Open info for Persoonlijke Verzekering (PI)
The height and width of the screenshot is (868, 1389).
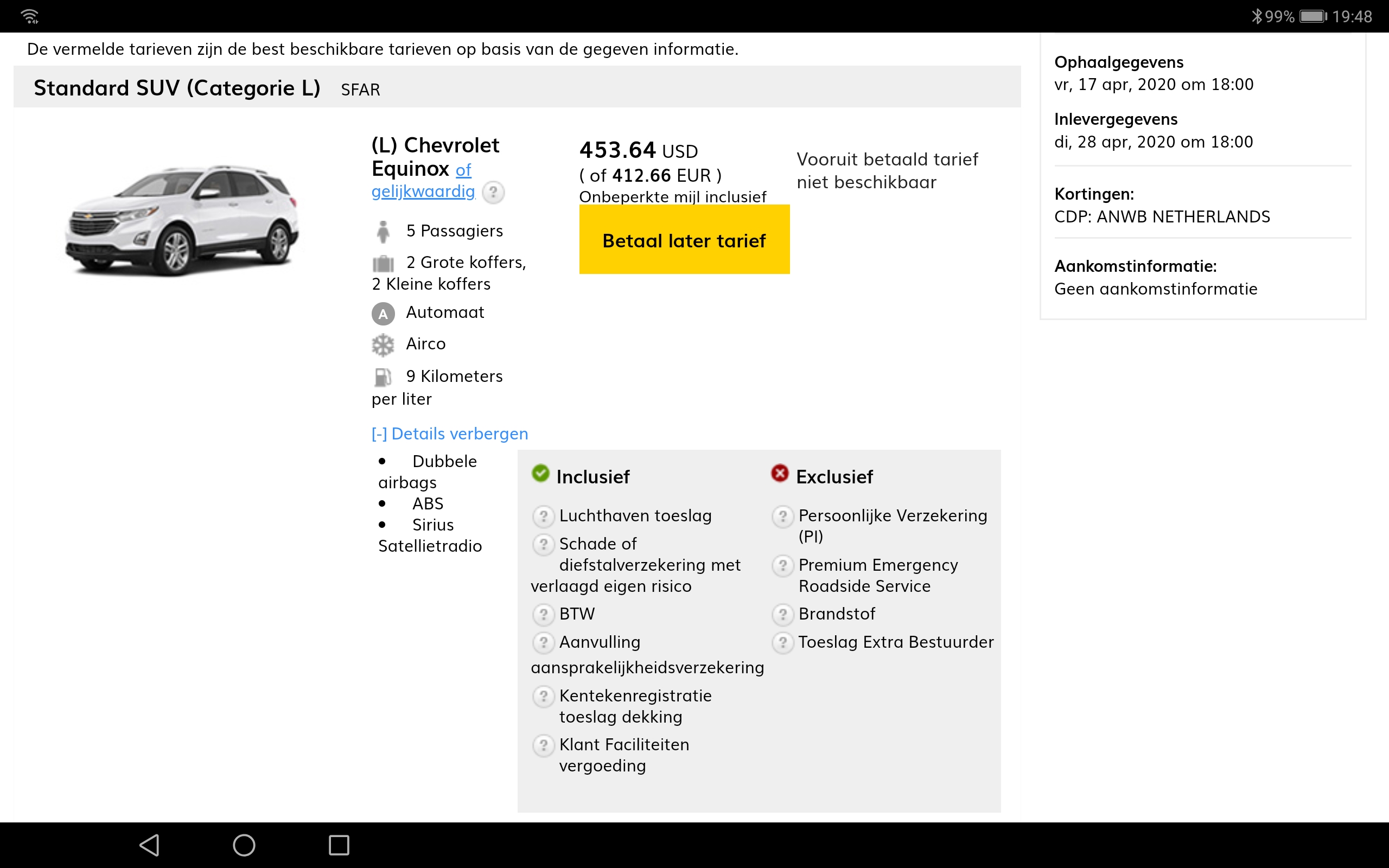(x=782, y=516)
